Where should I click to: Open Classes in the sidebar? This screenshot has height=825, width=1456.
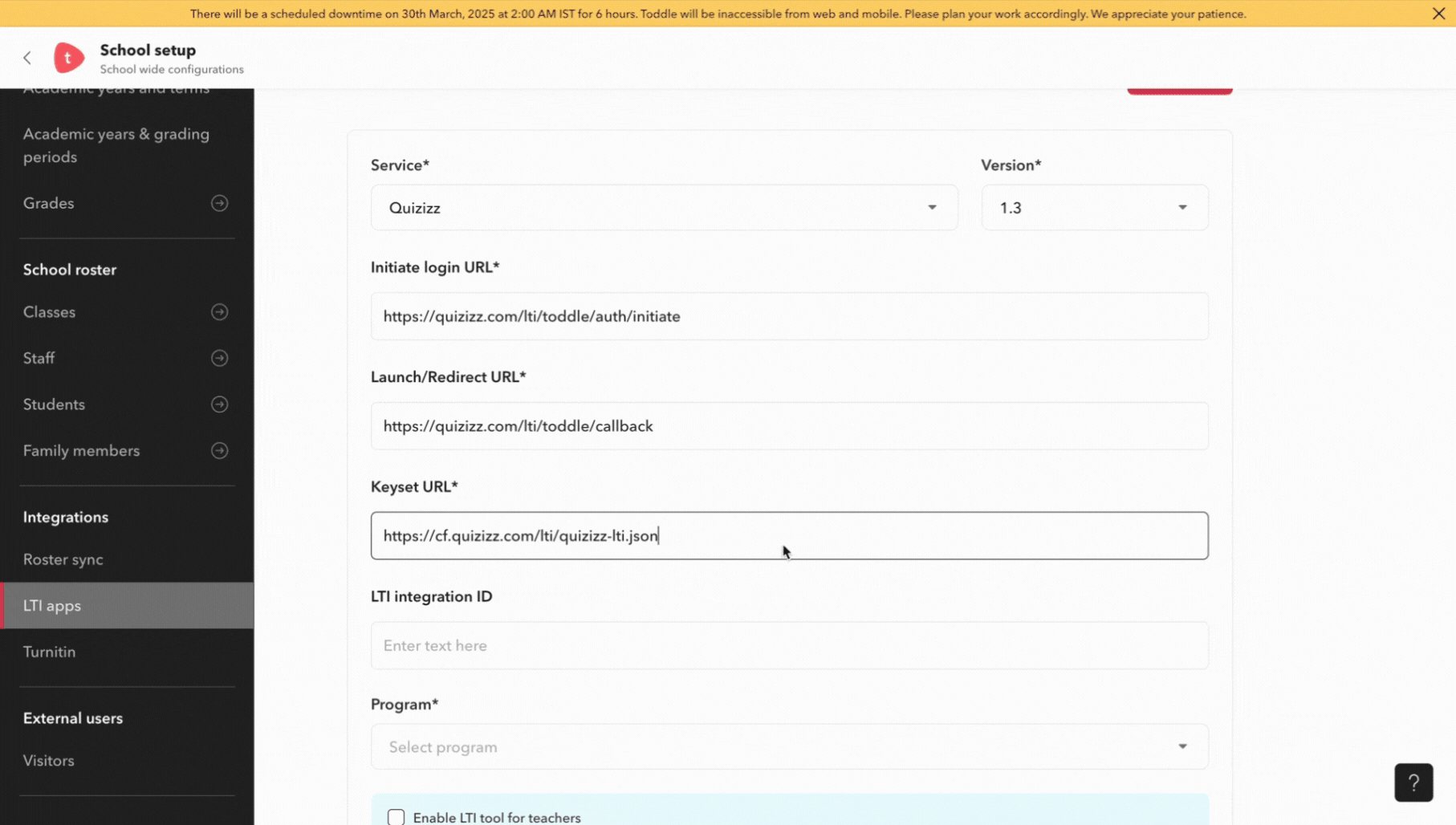50,311
